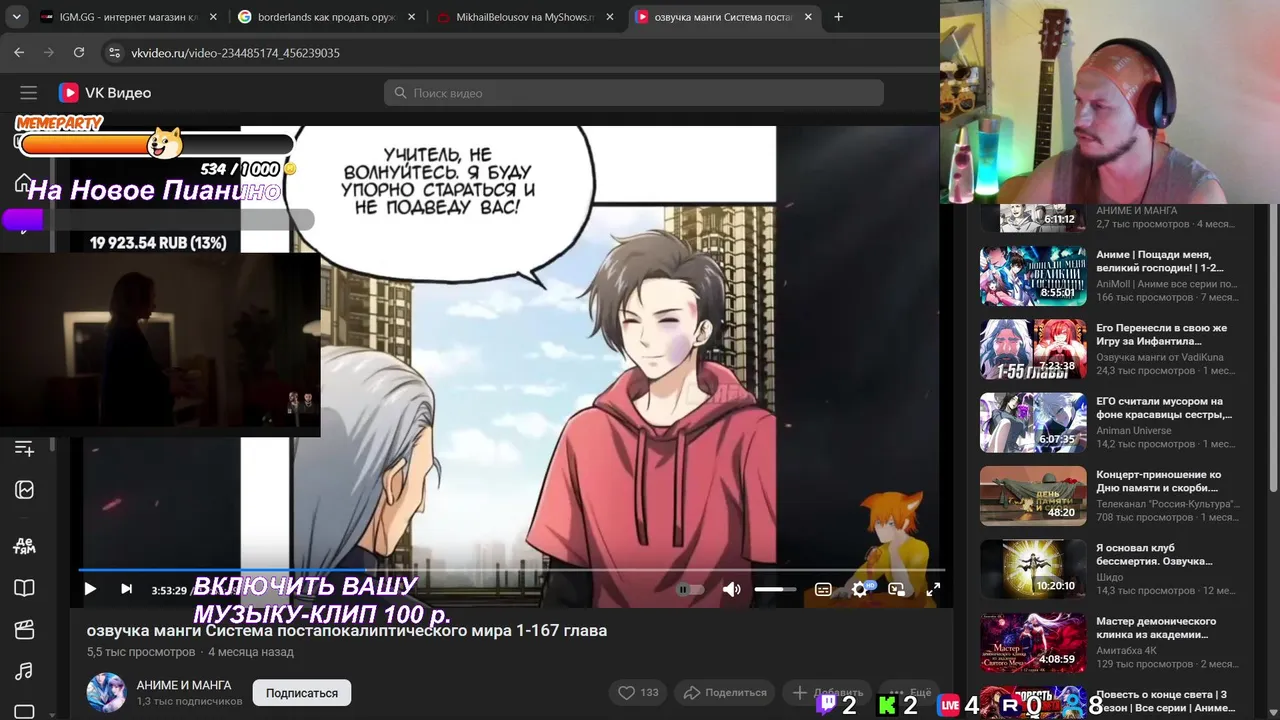
Task: Open the Аниме | Пощади меня title link
Action: pos(1160,262)
